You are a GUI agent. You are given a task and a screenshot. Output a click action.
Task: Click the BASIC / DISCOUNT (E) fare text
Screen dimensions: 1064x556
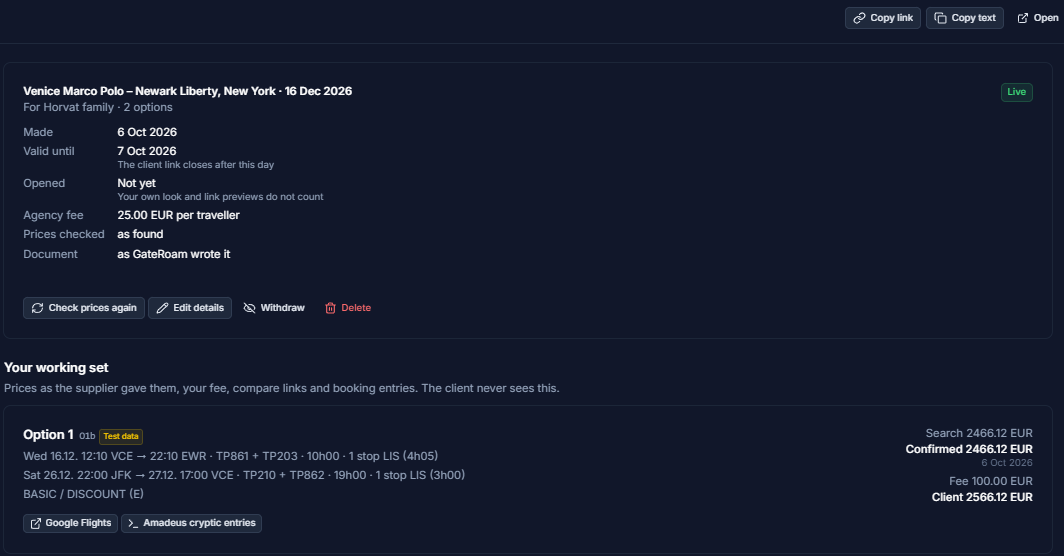coord(83,494)
